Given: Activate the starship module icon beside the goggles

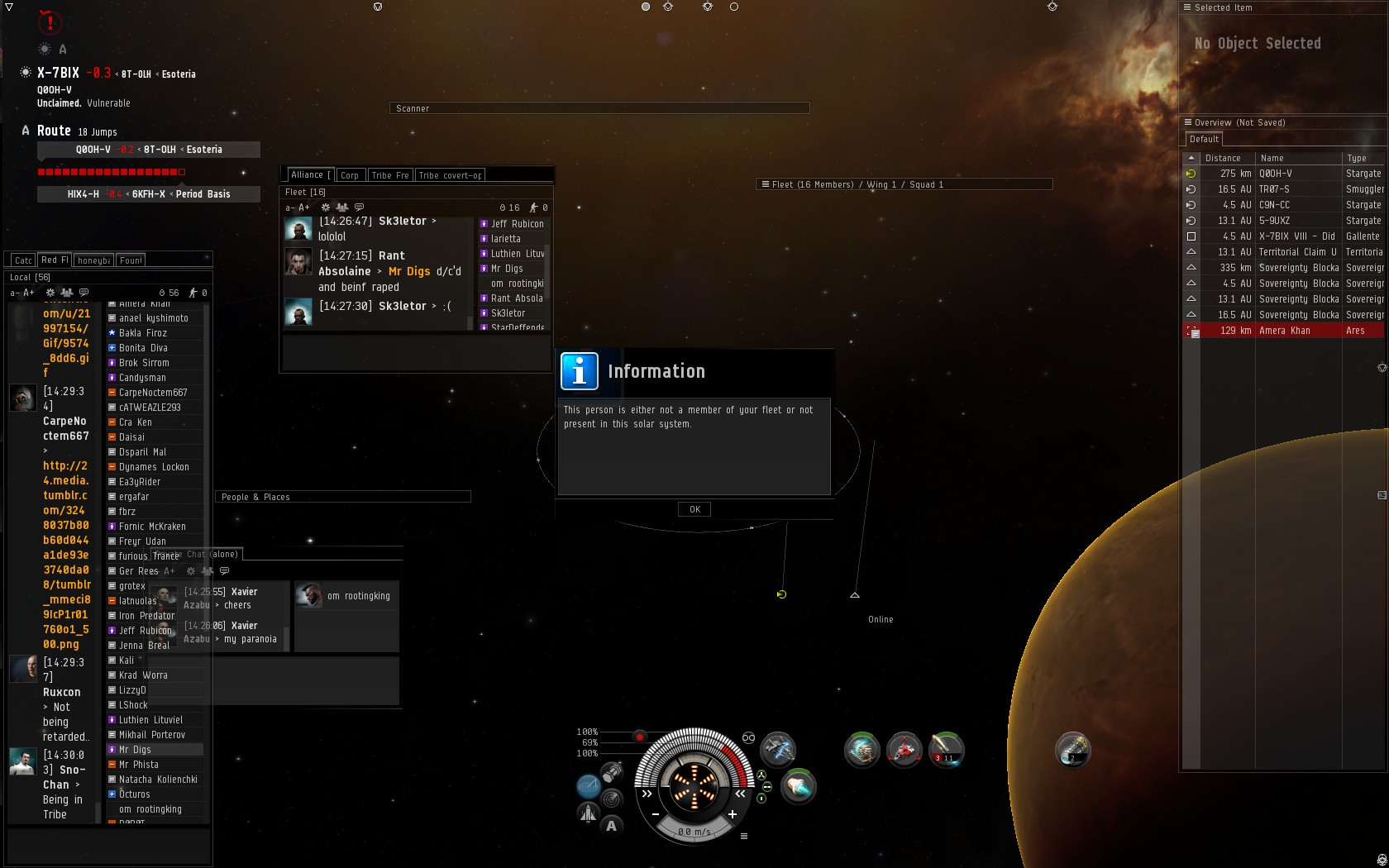Looking at the screenshot, I should click(x=777, y=750).
